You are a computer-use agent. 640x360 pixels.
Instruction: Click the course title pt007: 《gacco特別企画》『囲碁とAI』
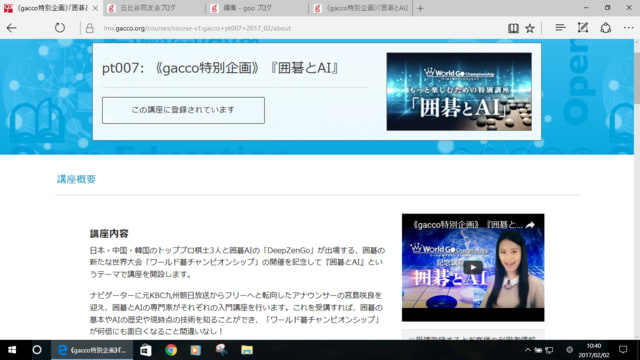pyautogui.click(x=221, y=68)
